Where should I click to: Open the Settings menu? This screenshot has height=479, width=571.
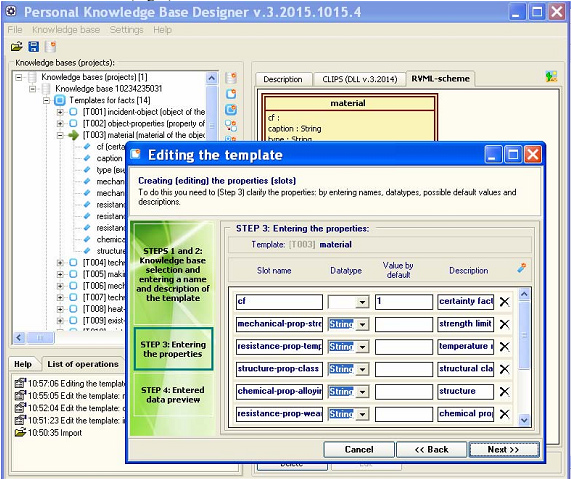coord(126,30)
